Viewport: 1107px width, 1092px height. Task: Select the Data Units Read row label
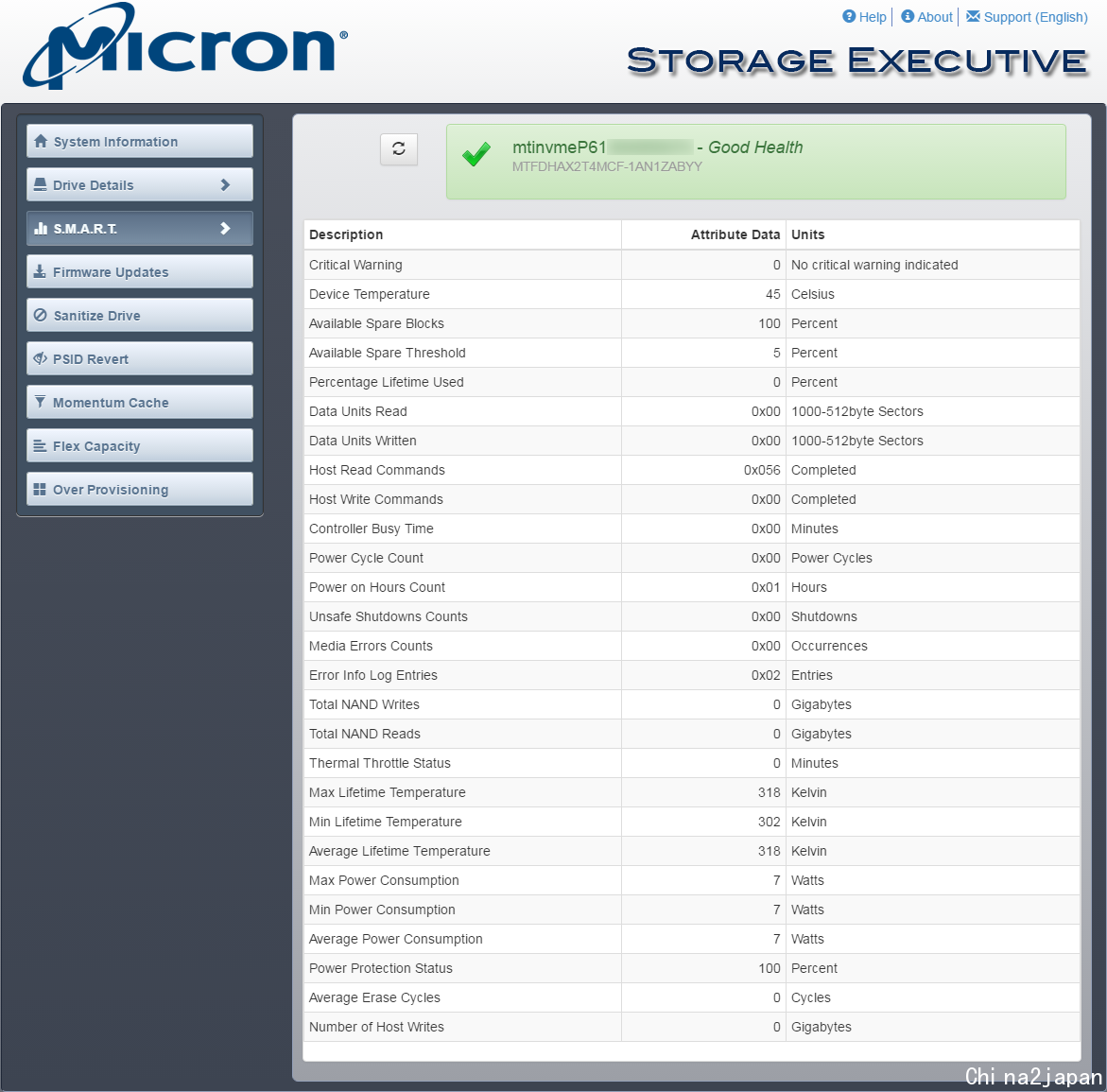point(358,411)
